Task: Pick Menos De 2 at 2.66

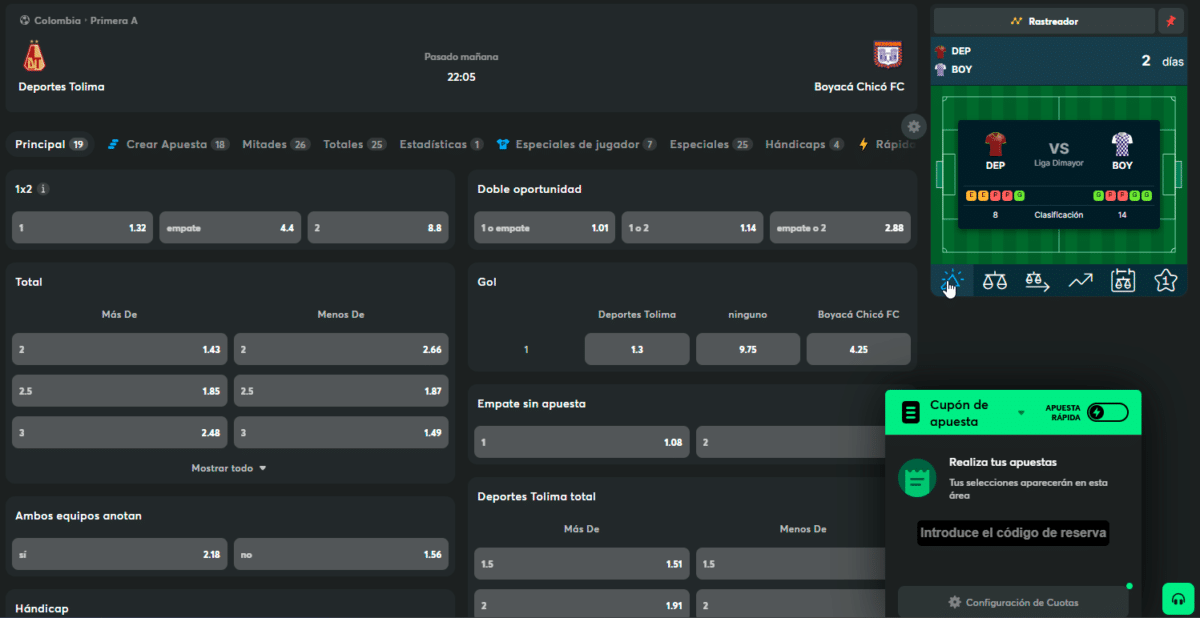Action: click(341, 349)
